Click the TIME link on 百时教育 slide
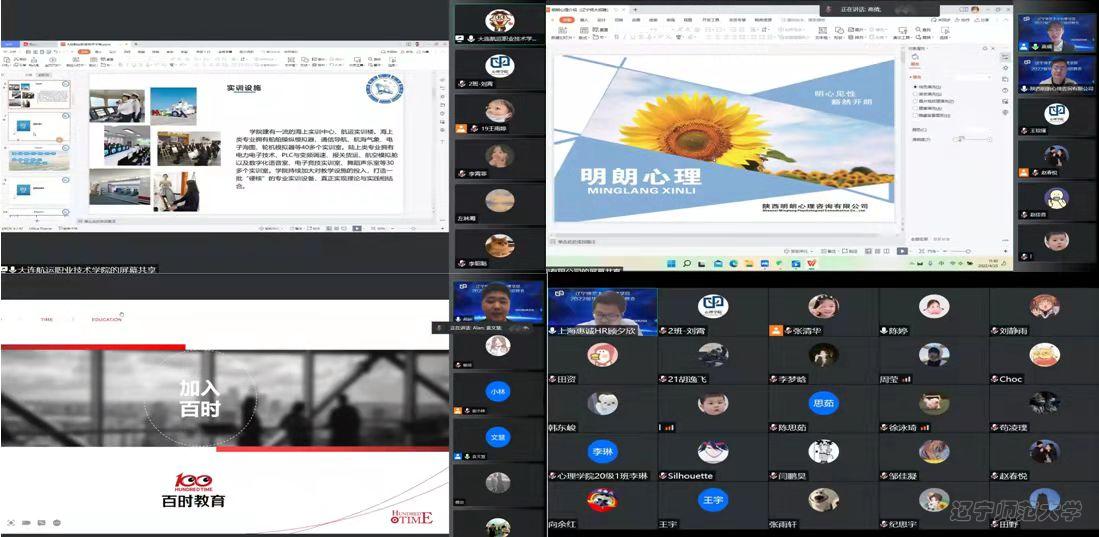1099x537 pixels. [46, 319]
